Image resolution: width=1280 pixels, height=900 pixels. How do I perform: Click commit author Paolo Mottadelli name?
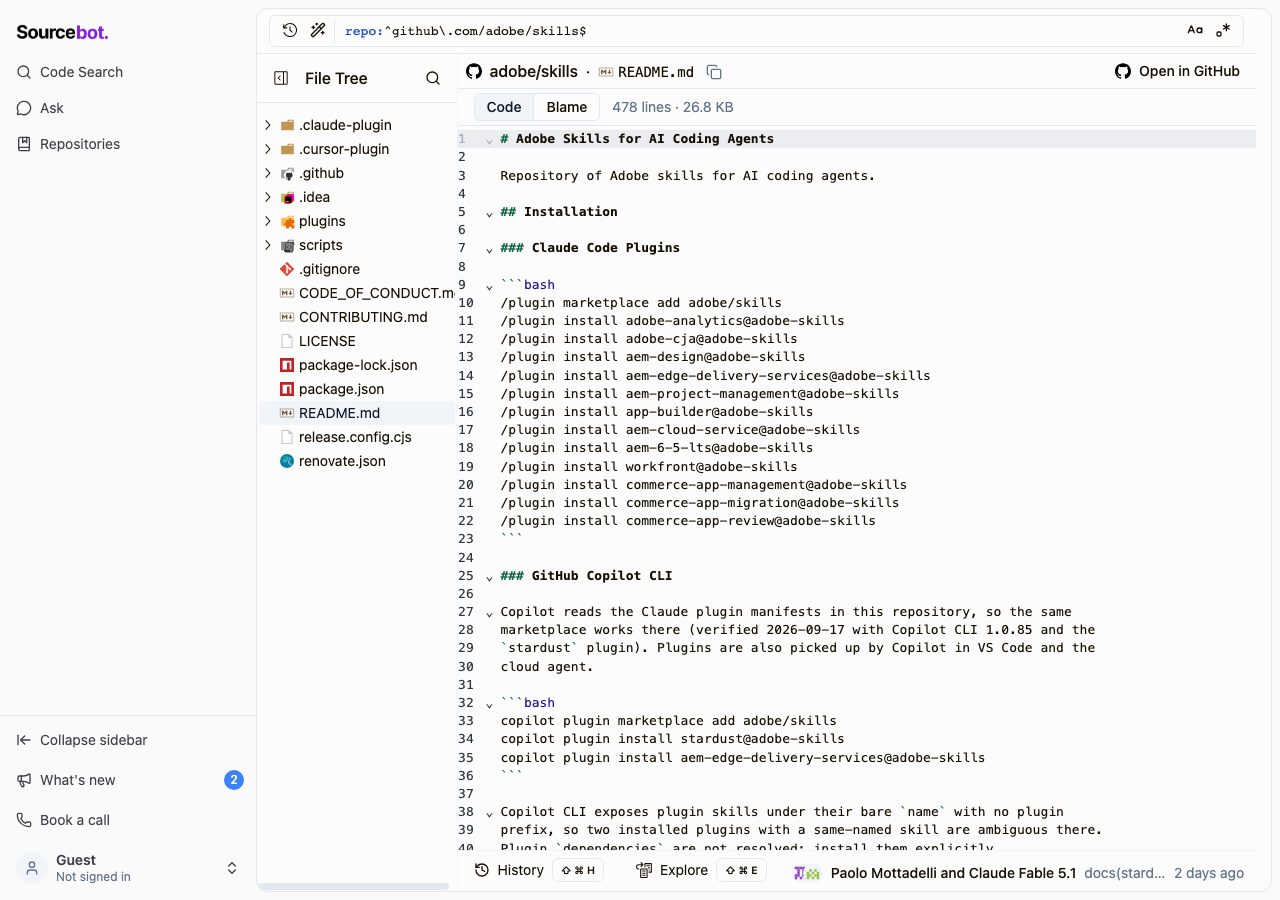954,873
